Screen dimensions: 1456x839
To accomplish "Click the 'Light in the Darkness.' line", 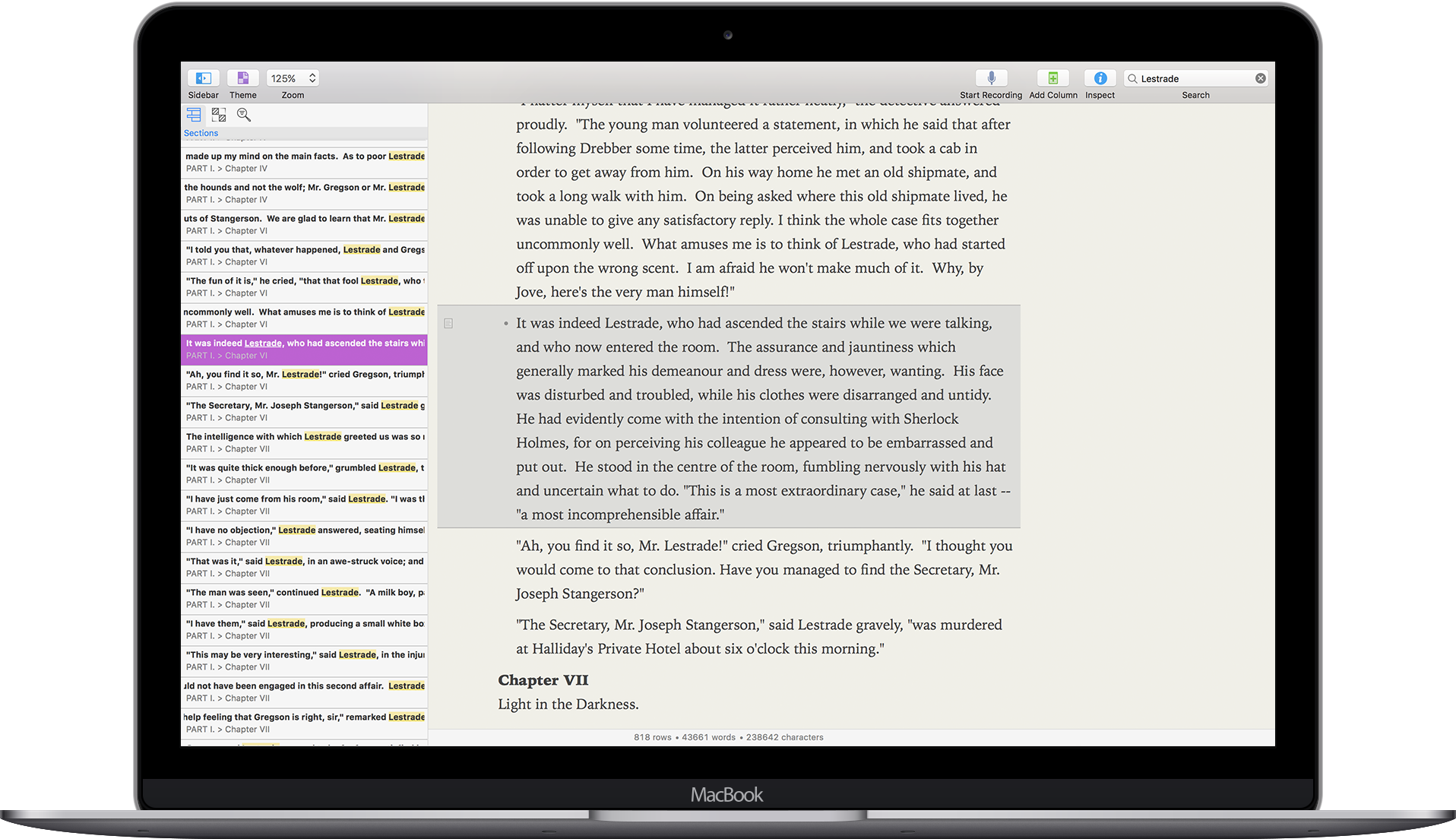I will click(568, 704).
